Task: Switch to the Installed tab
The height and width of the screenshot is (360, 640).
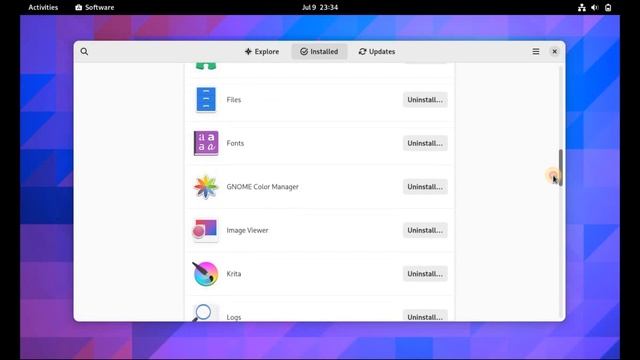Action: click(x=319, y=51)
